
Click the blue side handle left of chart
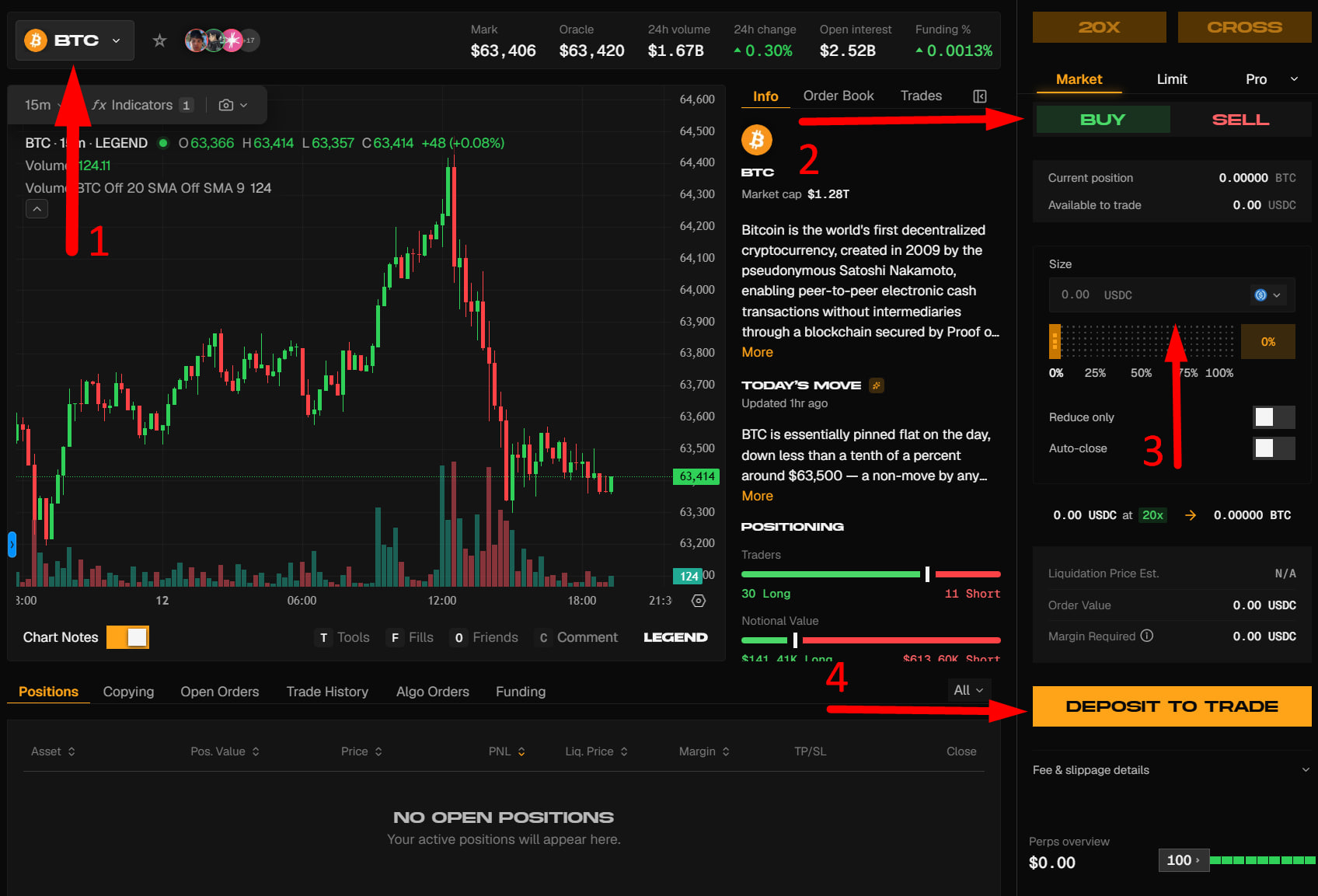point(12,544)
